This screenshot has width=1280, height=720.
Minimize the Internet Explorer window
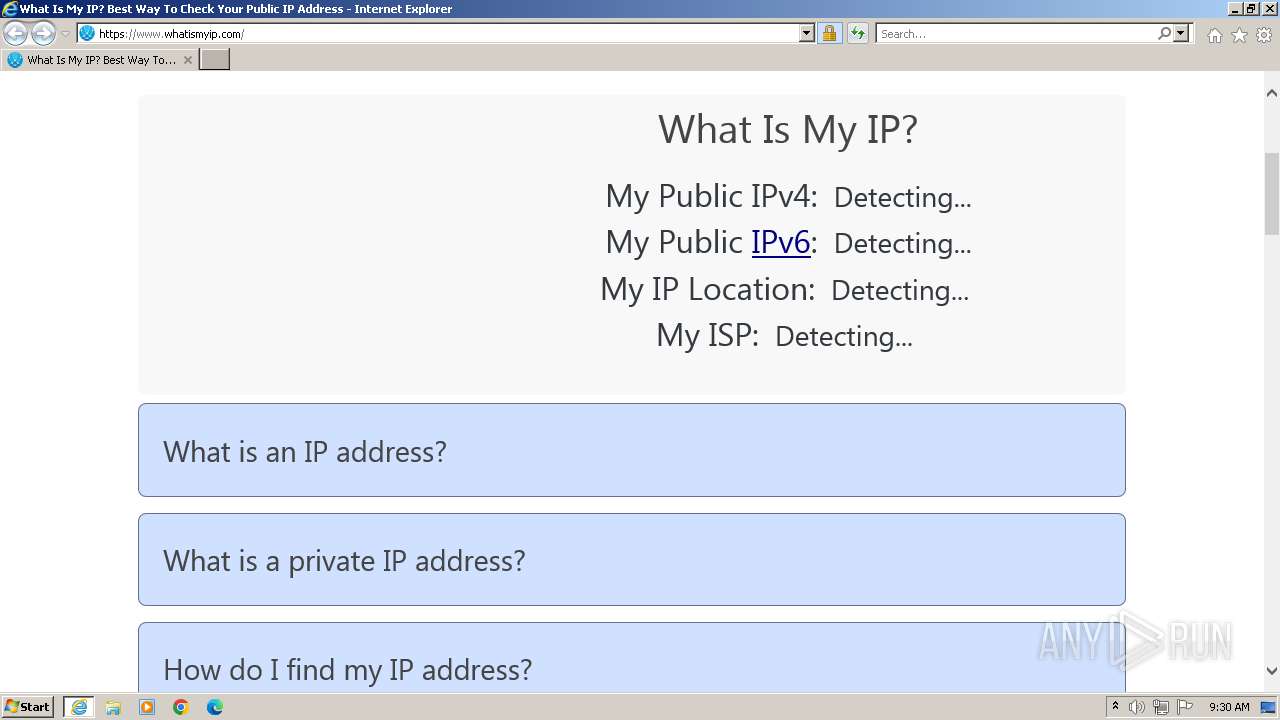click(1235, 9)
